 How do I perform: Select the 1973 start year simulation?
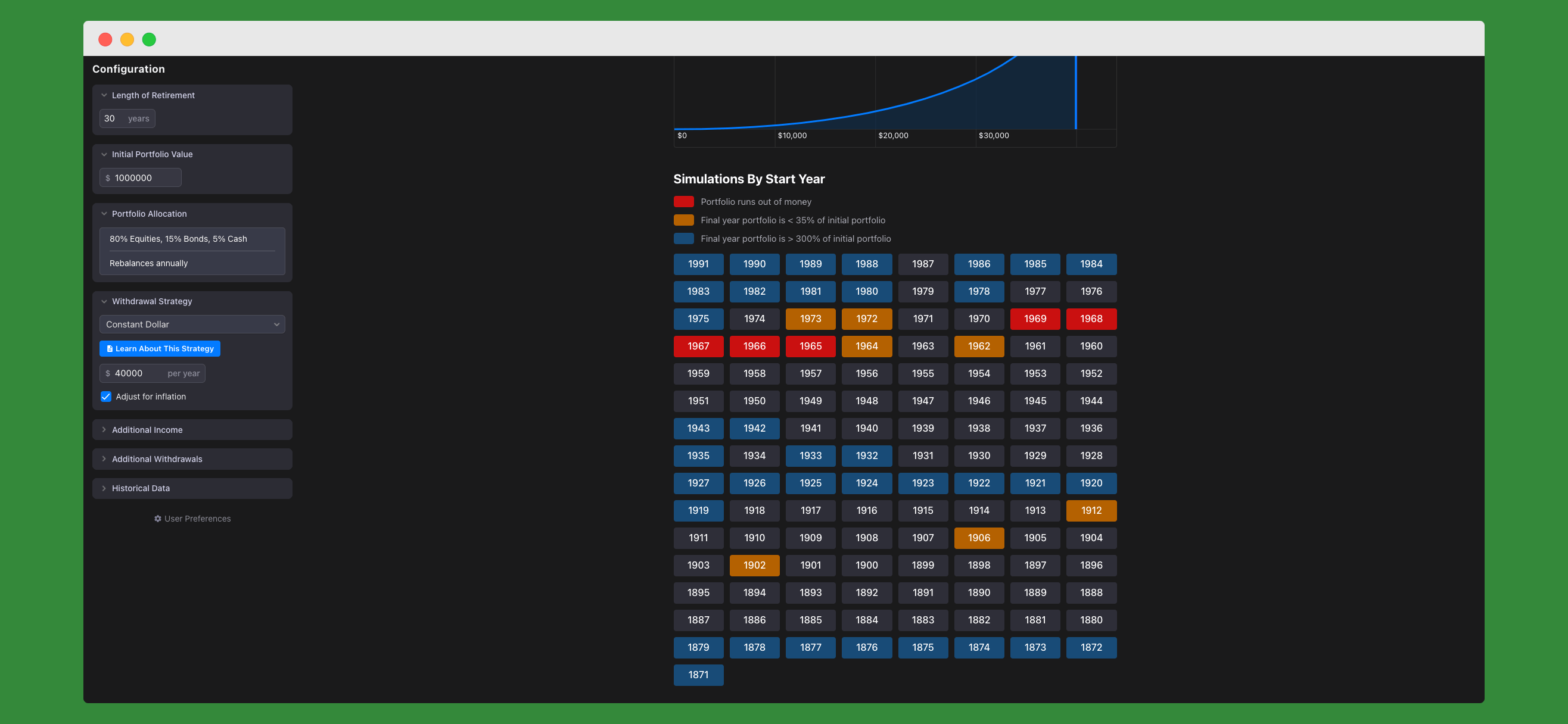click(810, 318)
